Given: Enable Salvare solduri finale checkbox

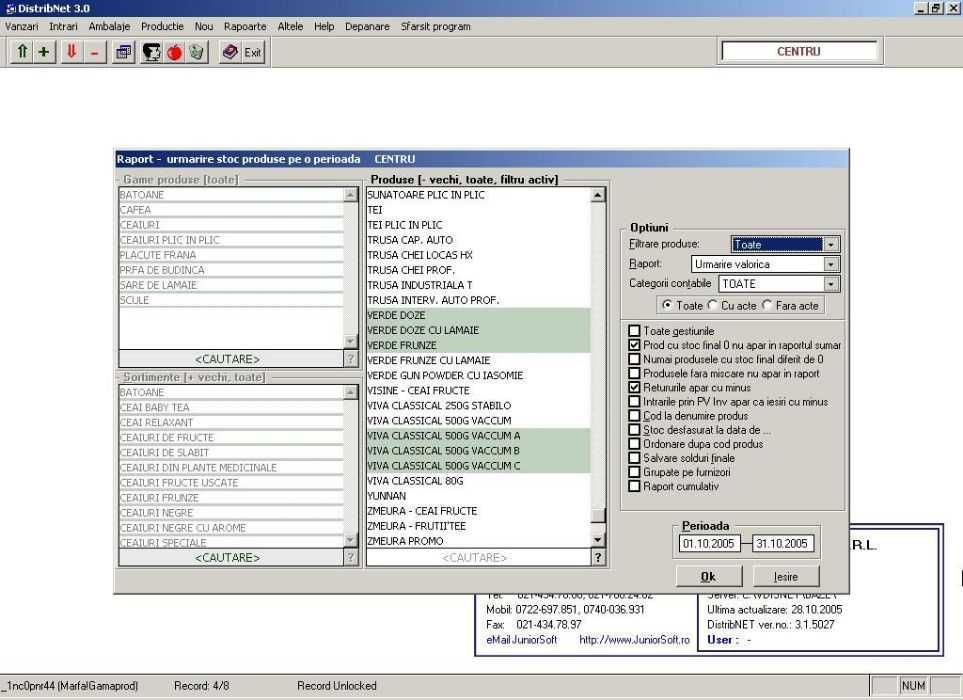Looking at the screenshot, I should [634, 458].
